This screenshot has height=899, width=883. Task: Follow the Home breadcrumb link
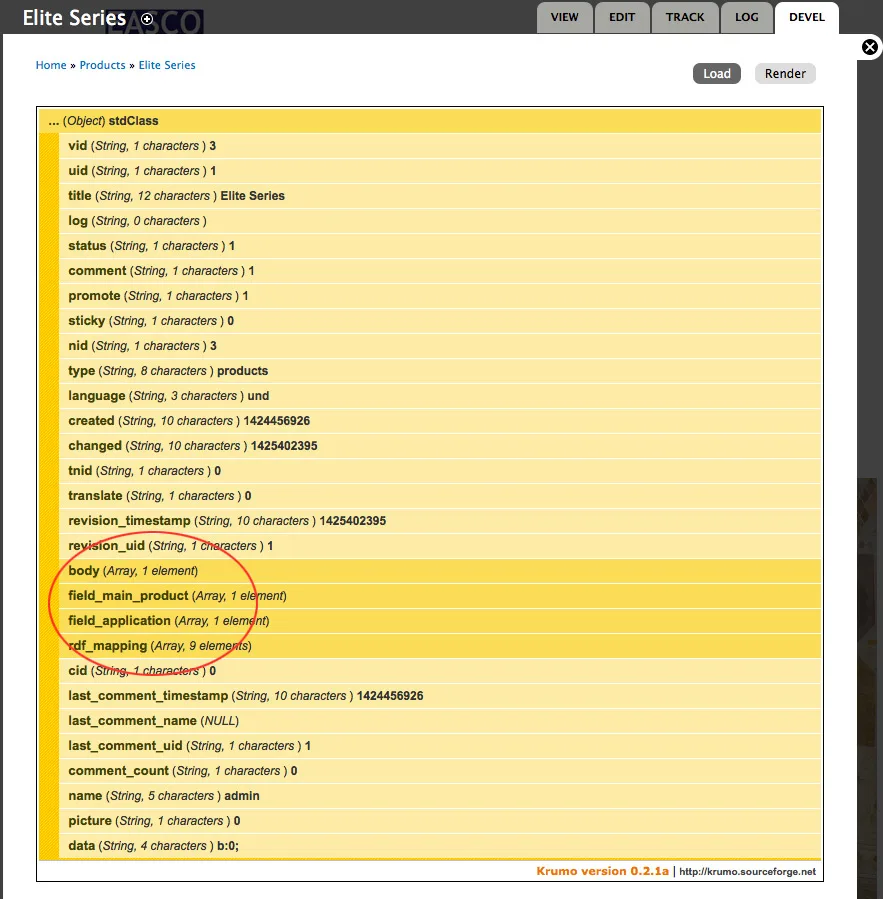point(51,65)
